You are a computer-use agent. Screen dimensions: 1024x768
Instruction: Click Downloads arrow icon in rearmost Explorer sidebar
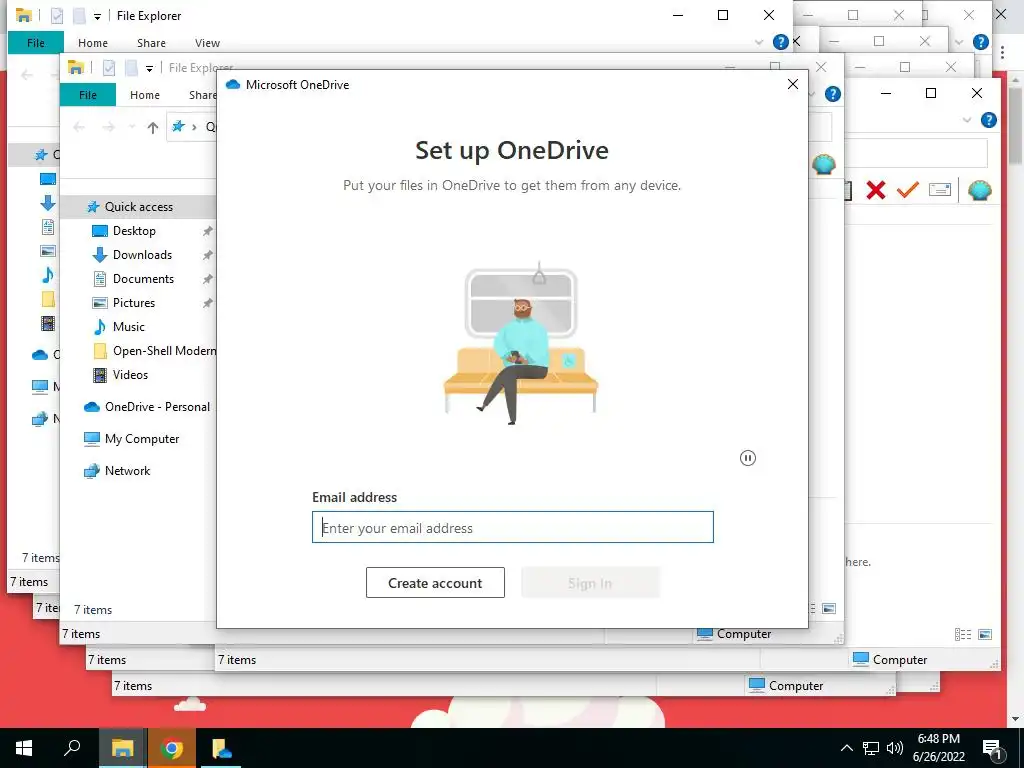coord(48,203)
